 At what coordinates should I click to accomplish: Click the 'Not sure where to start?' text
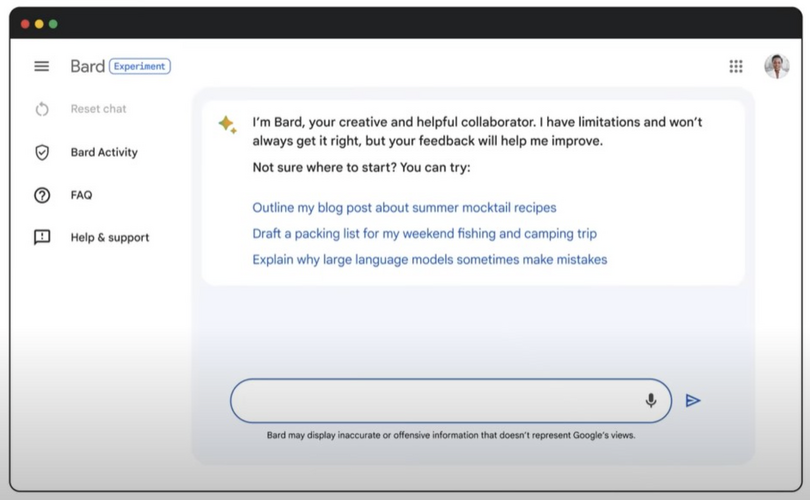coord(361,167)
